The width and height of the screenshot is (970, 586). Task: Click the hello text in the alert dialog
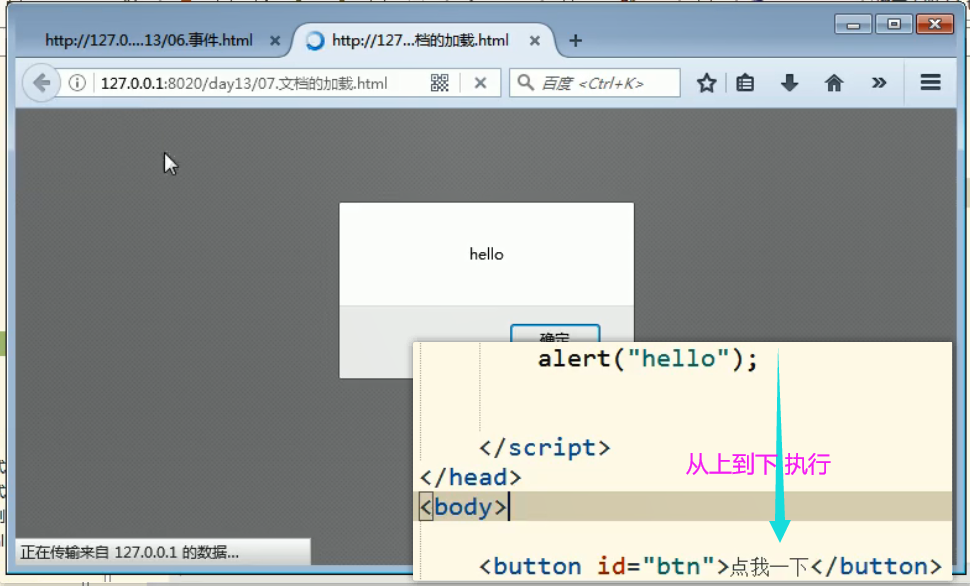[486, 254]
